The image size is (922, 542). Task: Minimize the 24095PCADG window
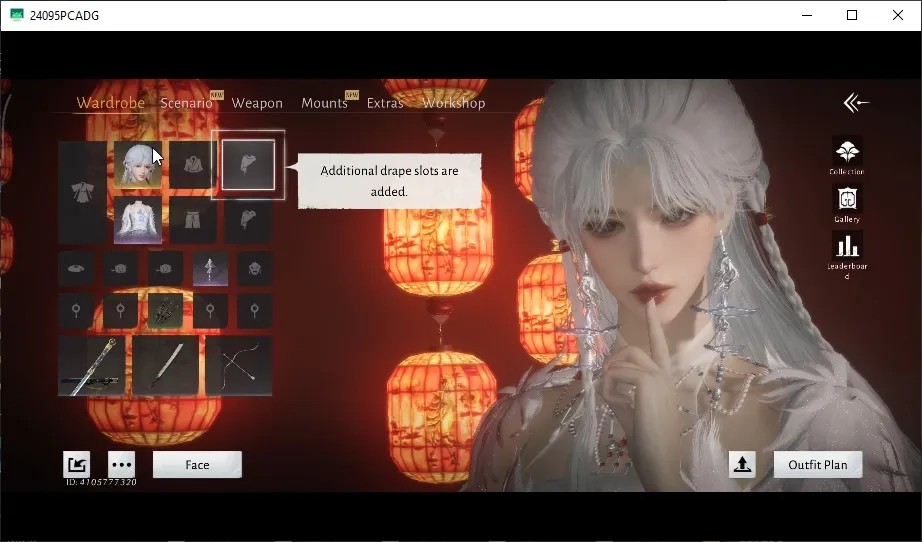807,15
